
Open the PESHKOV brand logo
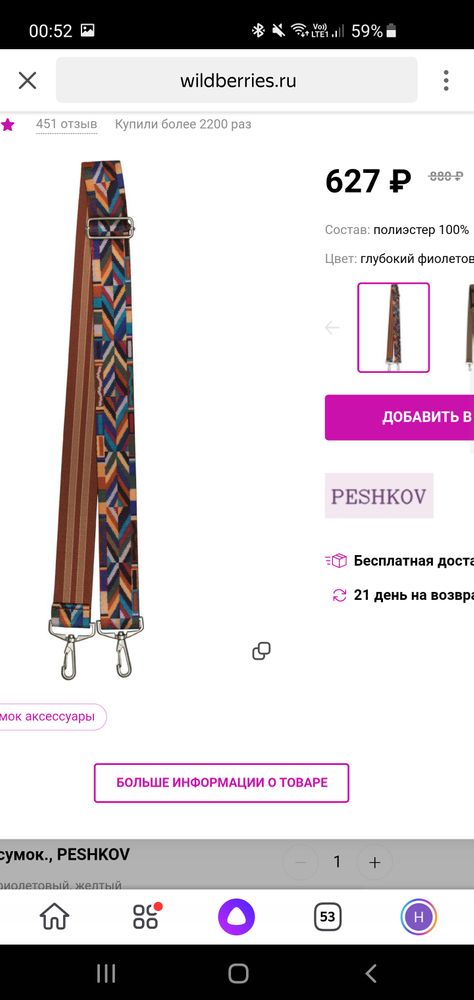(x=379, y=496)
